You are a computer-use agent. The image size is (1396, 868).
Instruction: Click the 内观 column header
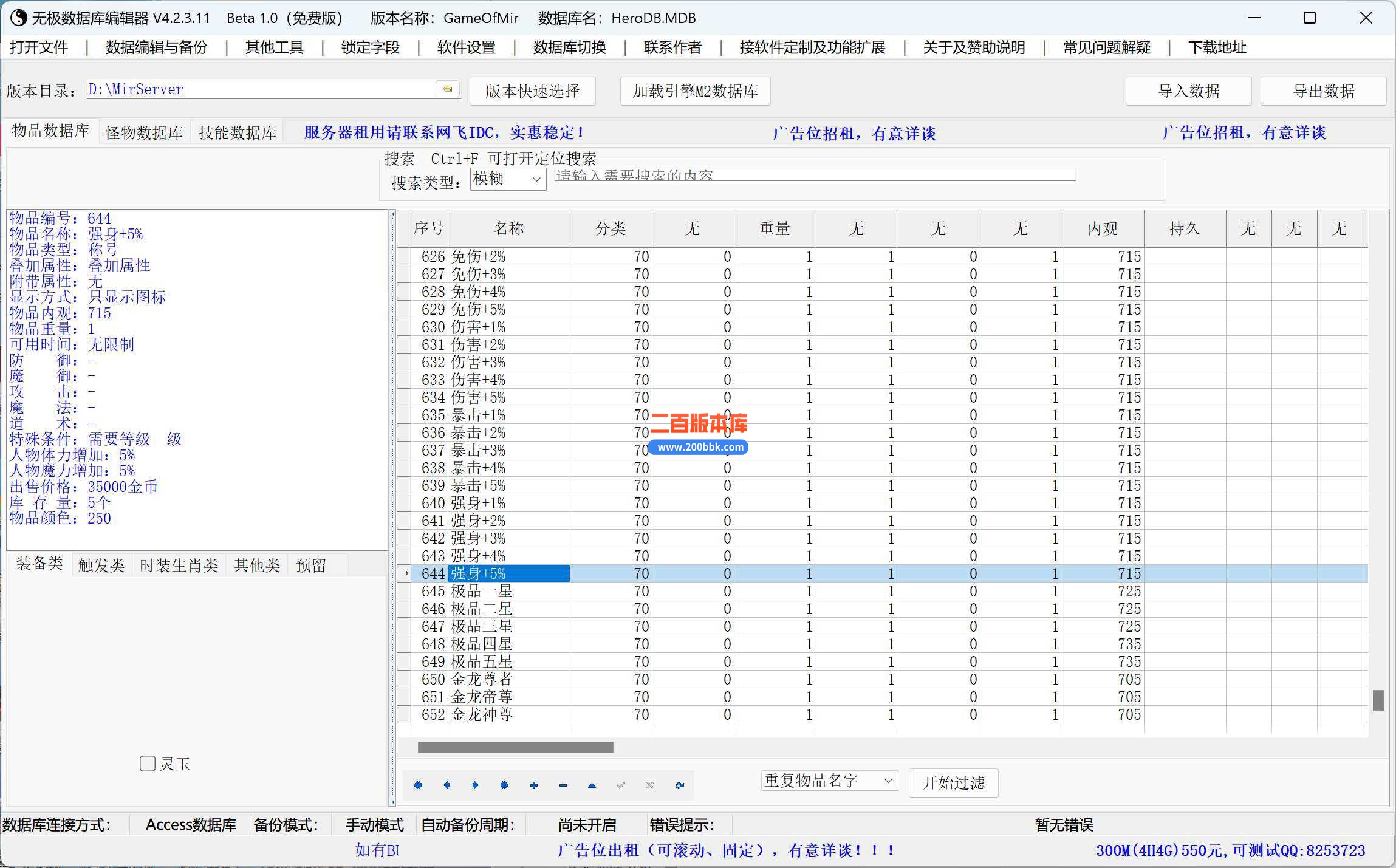click(x=1103, y=228)
